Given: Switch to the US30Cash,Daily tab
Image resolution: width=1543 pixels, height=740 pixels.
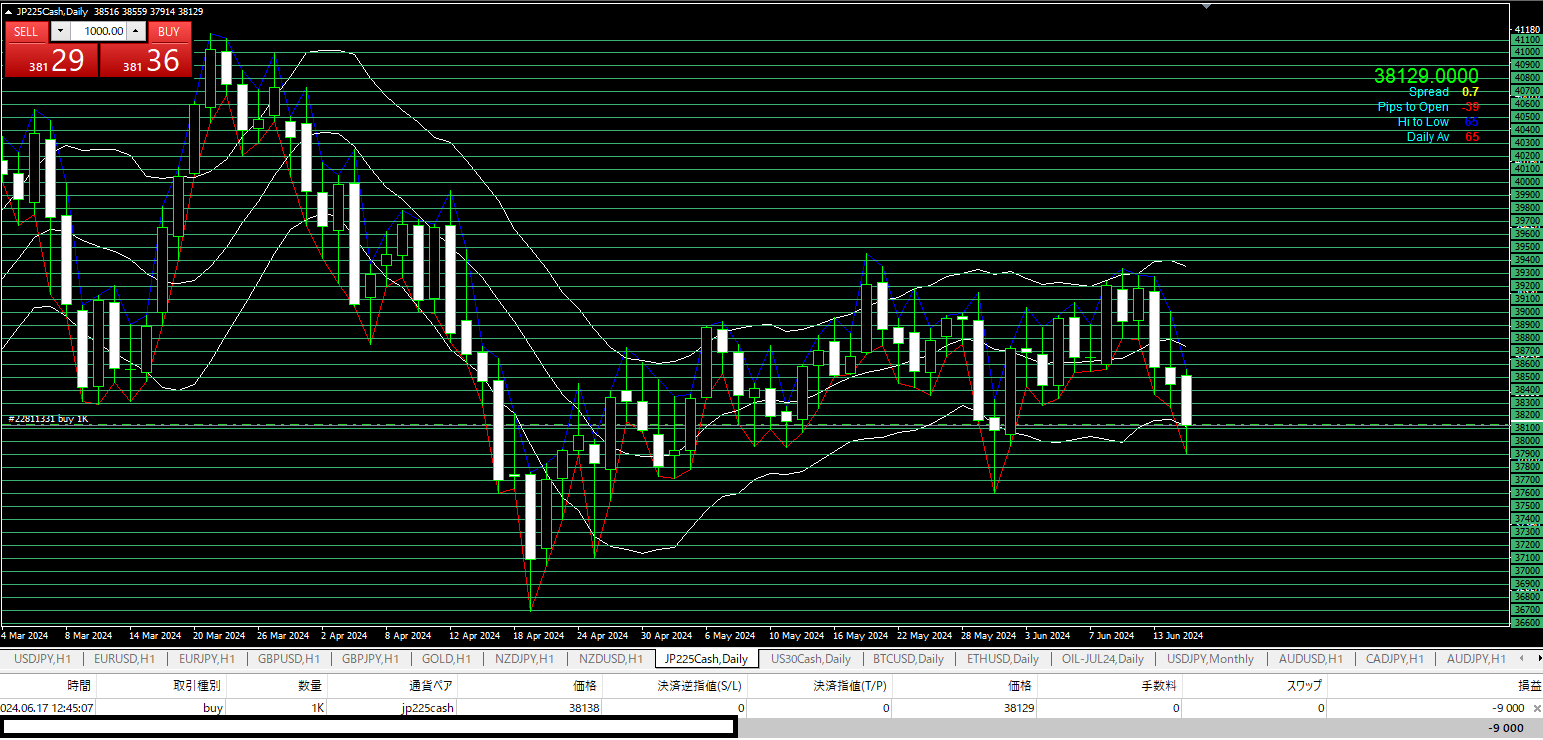Looking at the screenshot, I should click(x=810, y=659).
